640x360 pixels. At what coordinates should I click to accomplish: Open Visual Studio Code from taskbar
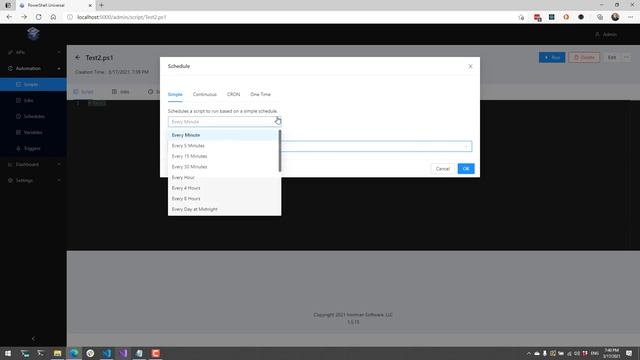pos(107,353)
